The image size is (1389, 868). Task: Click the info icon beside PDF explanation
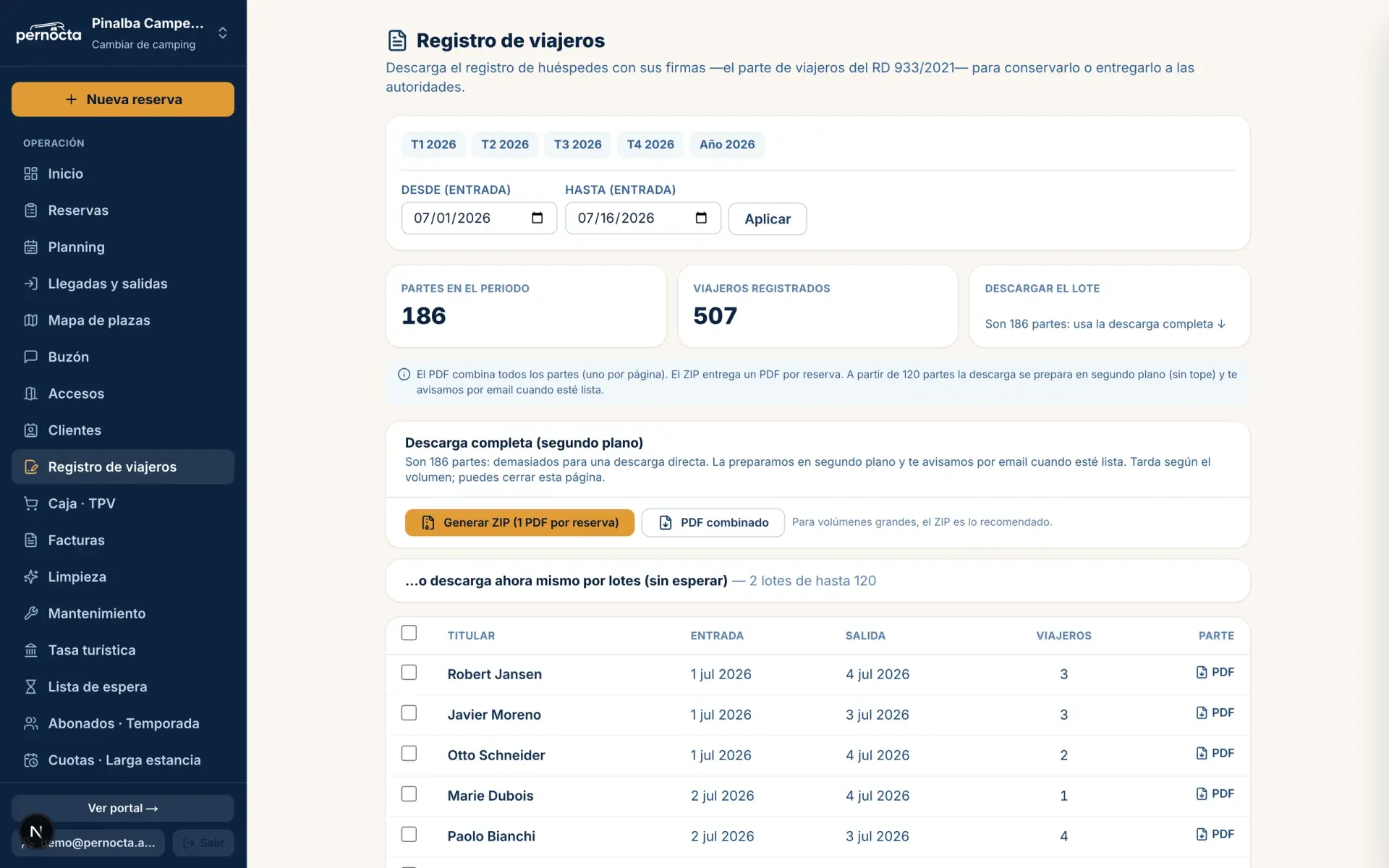coord(404,375)
